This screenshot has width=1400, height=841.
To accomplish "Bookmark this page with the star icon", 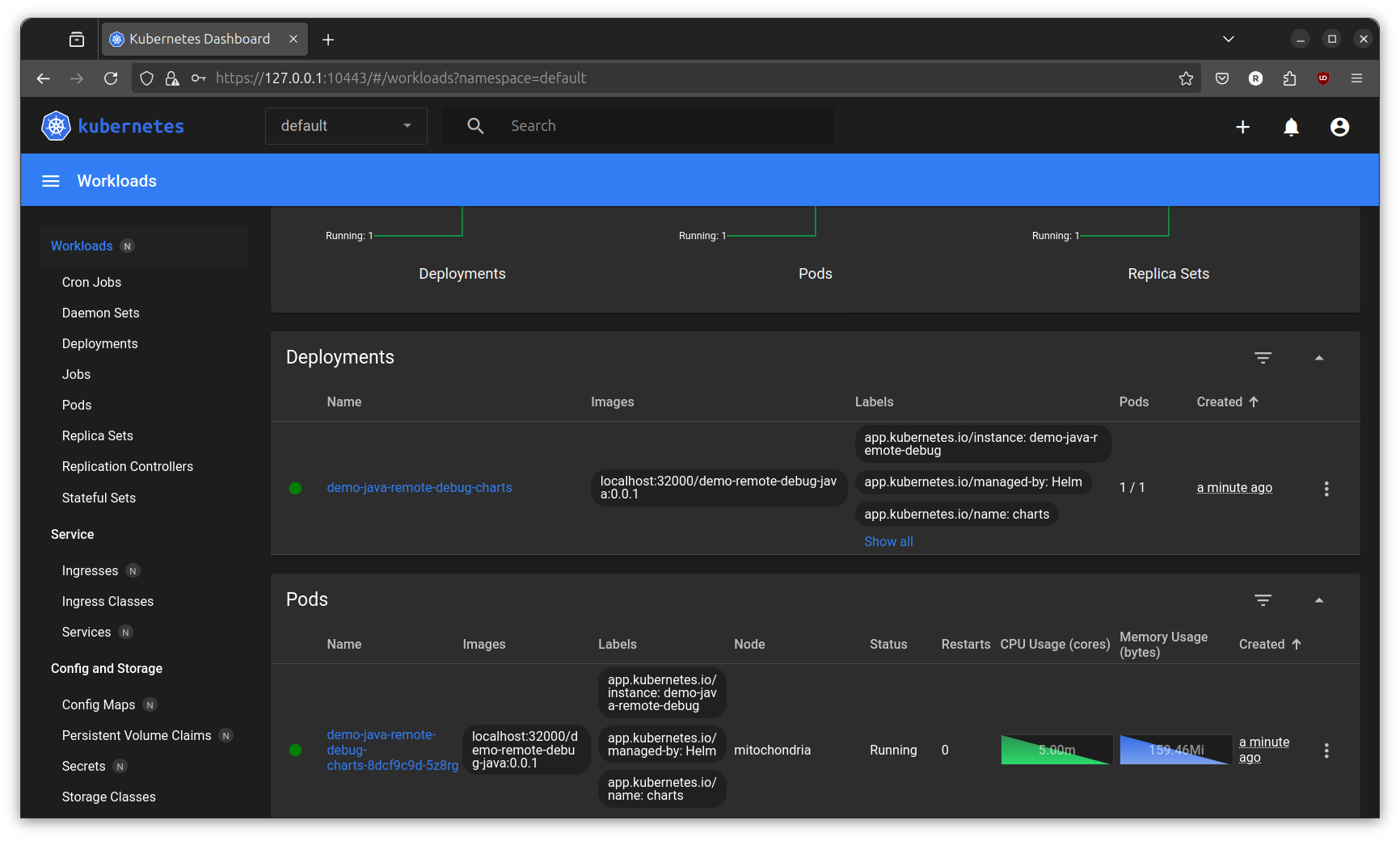I will coord(1186,78).
